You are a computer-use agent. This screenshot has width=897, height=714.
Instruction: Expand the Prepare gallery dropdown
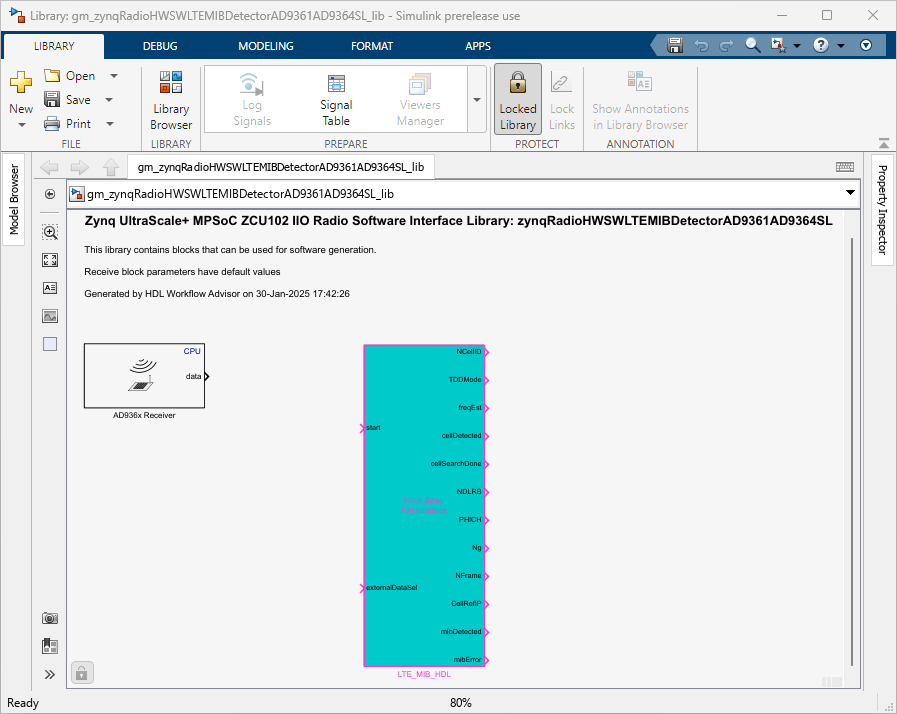click(x=477, y=100)
